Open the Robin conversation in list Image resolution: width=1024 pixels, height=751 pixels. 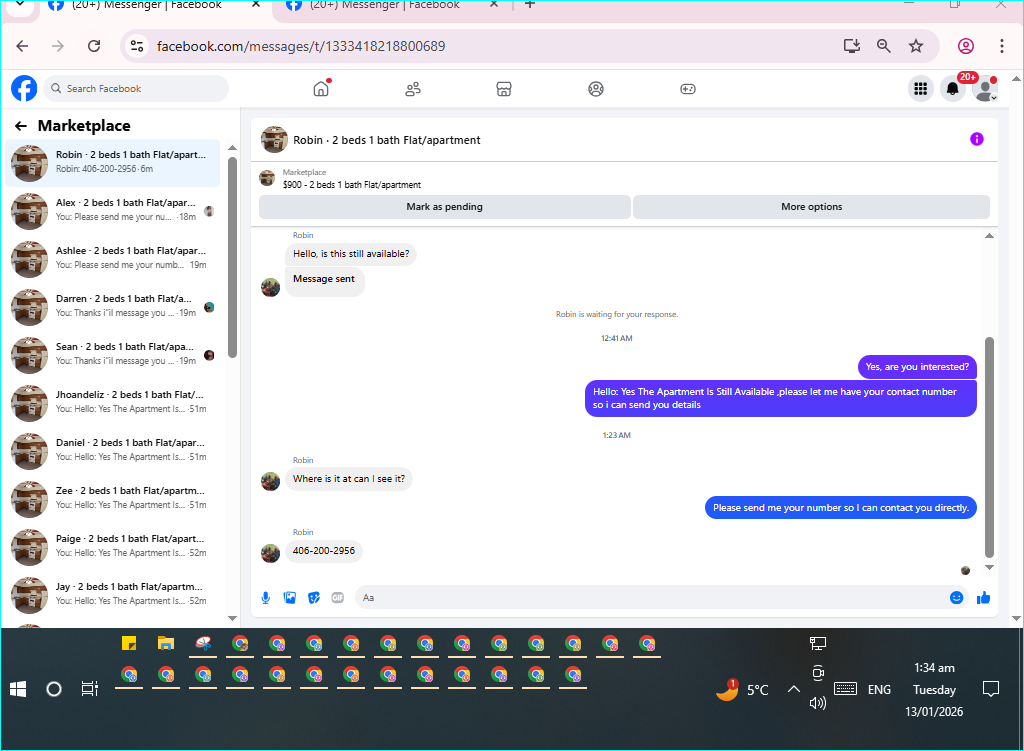[x=113, y=163]
